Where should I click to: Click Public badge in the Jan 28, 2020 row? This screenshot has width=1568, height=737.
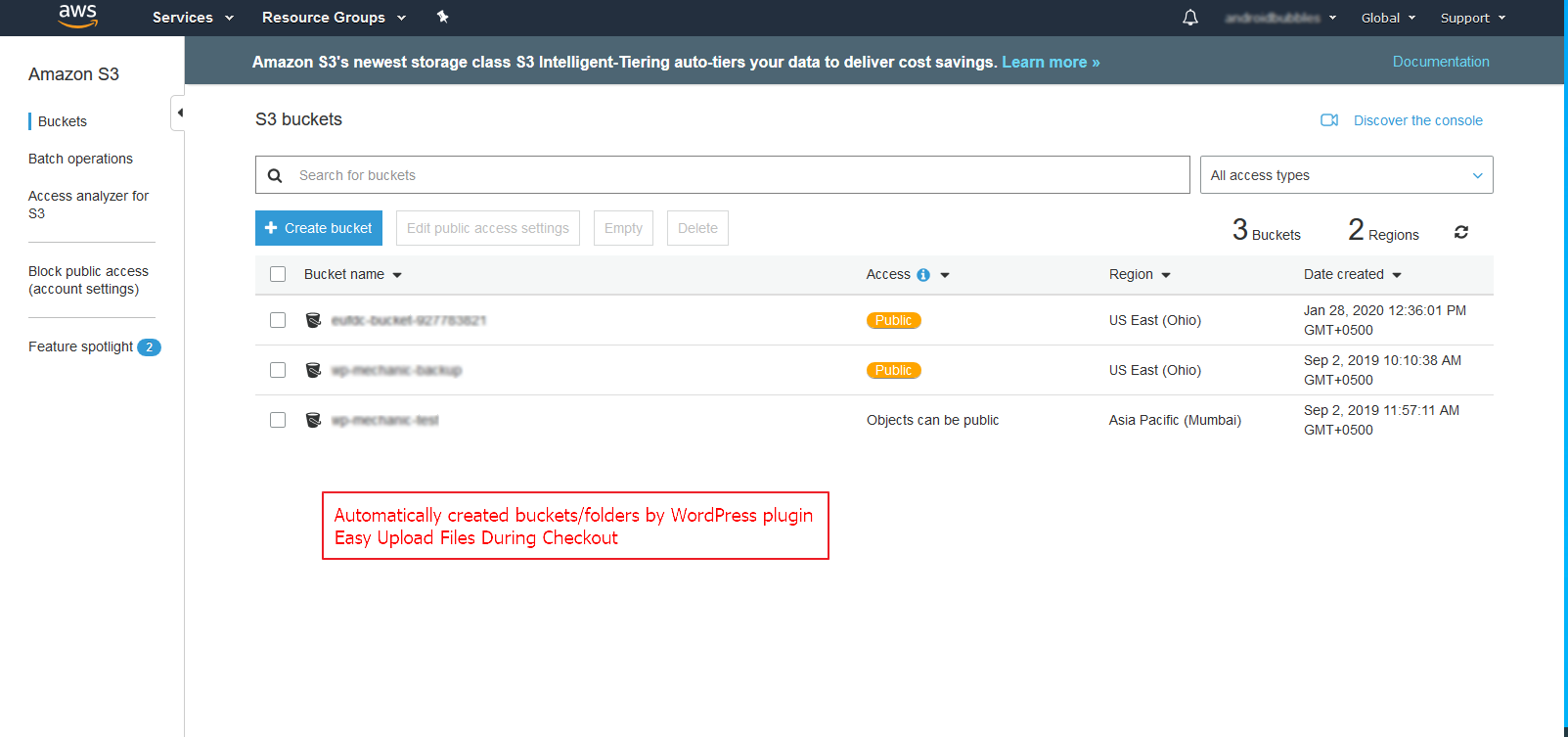[x=894, y=320]
